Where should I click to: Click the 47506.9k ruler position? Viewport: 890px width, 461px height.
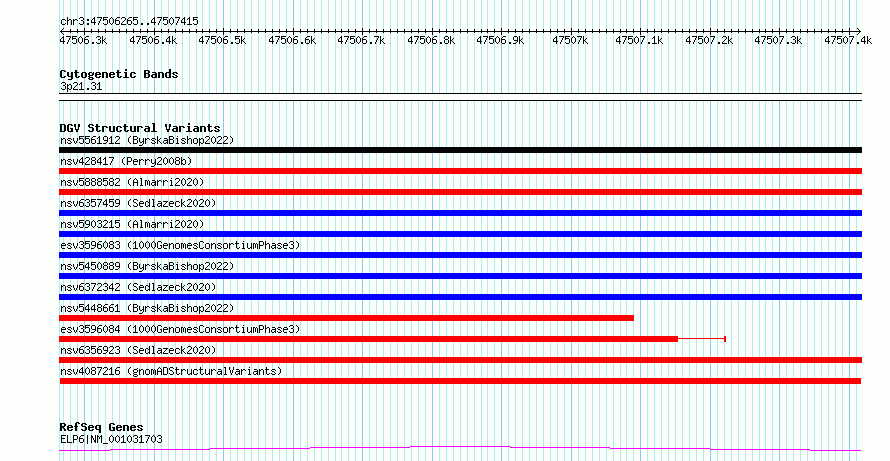501,40
